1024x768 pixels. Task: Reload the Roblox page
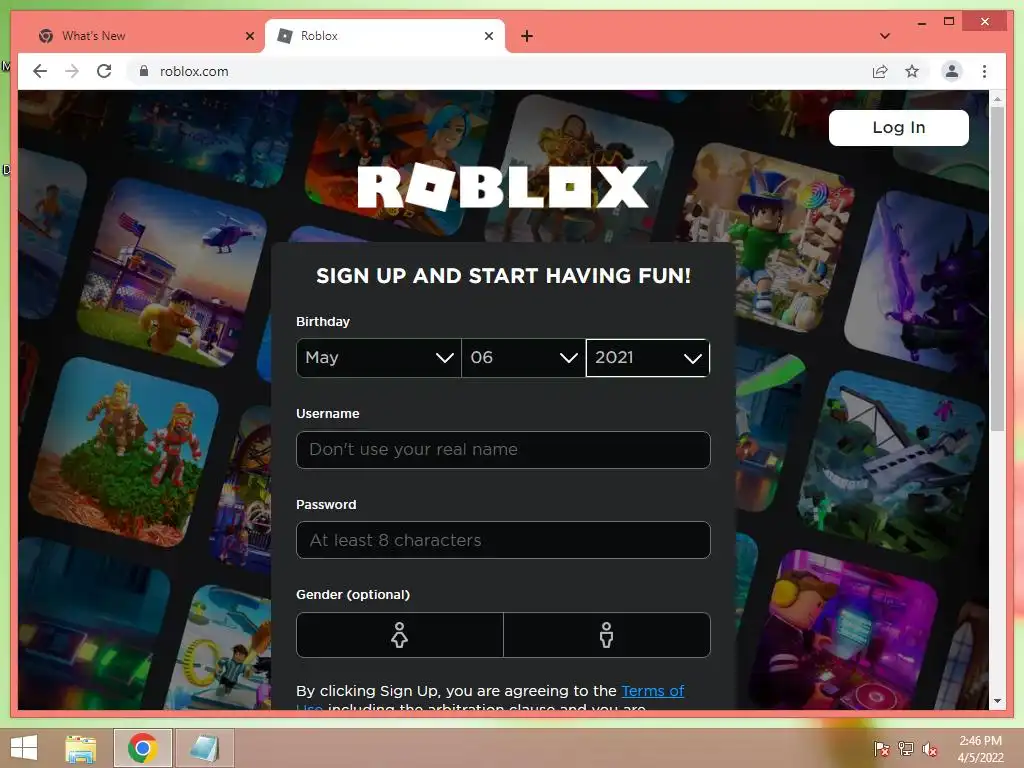tap(104, 71)
